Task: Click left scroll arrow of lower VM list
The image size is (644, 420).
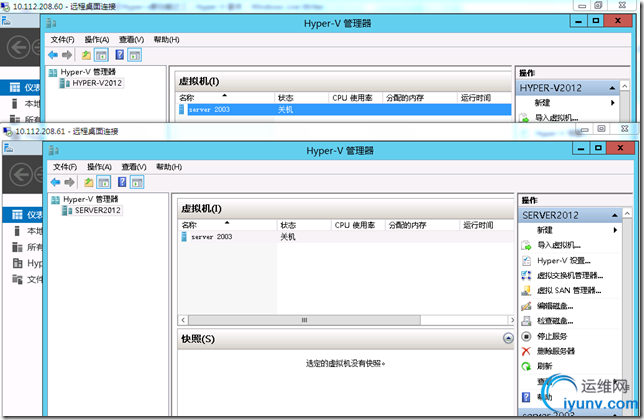Action: pos(183,320)
